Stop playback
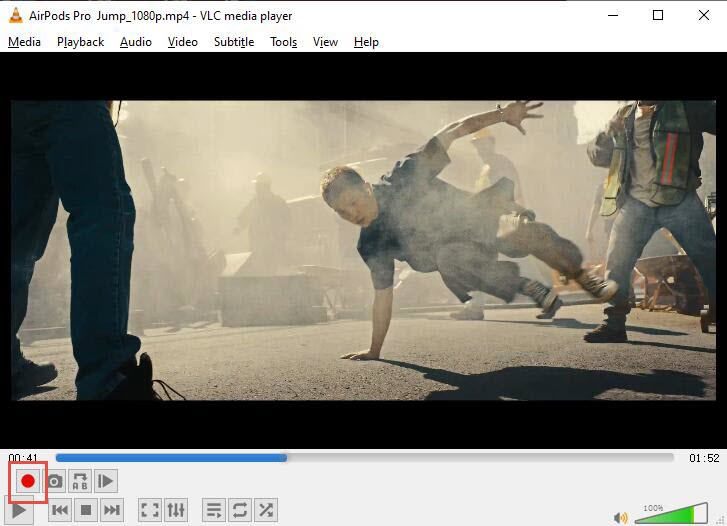The image size is (727, 526). click(x=86, y=510)
